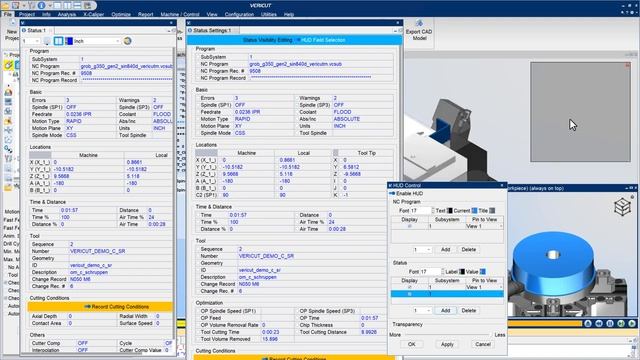640x360 pixels.
Task: Open the File menu
Action: coord(7,14)
